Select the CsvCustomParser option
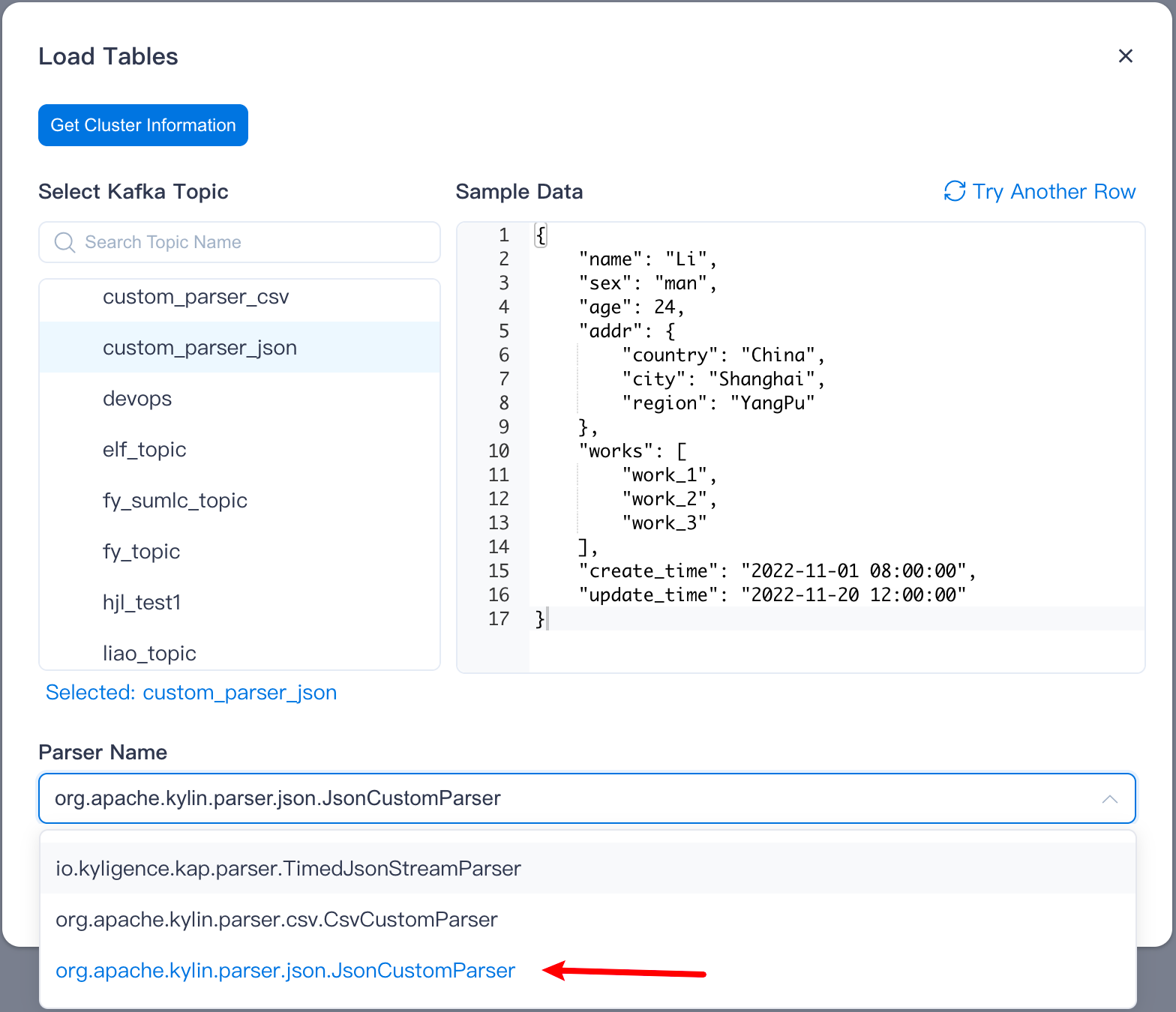The width and height of the screenshot is (1176, 1012). 277,919
